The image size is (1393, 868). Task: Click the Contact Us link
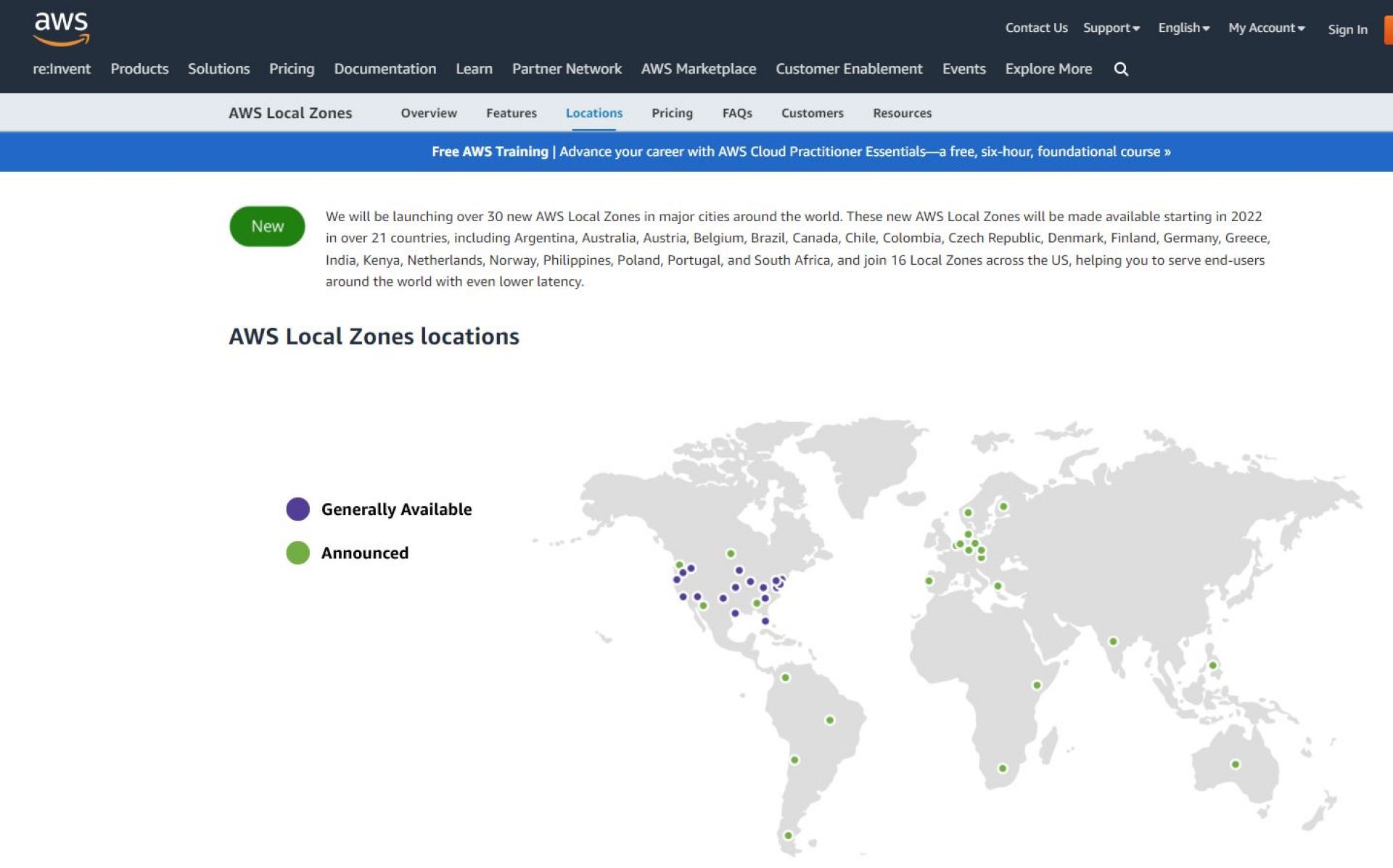1036,28
